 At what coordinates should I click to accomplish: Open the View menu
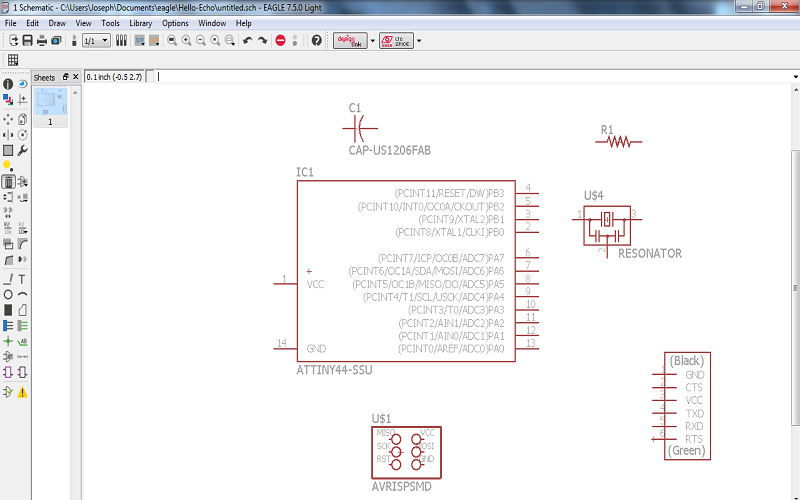tap(83, 23)
